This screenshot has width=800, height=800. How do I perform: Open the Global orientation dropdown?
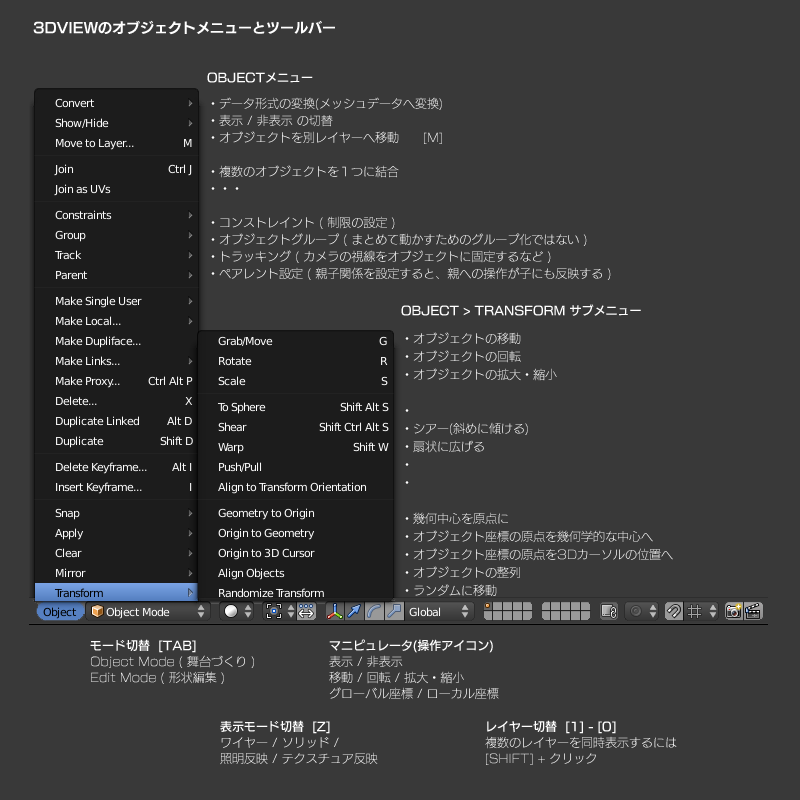pos(439,612)
